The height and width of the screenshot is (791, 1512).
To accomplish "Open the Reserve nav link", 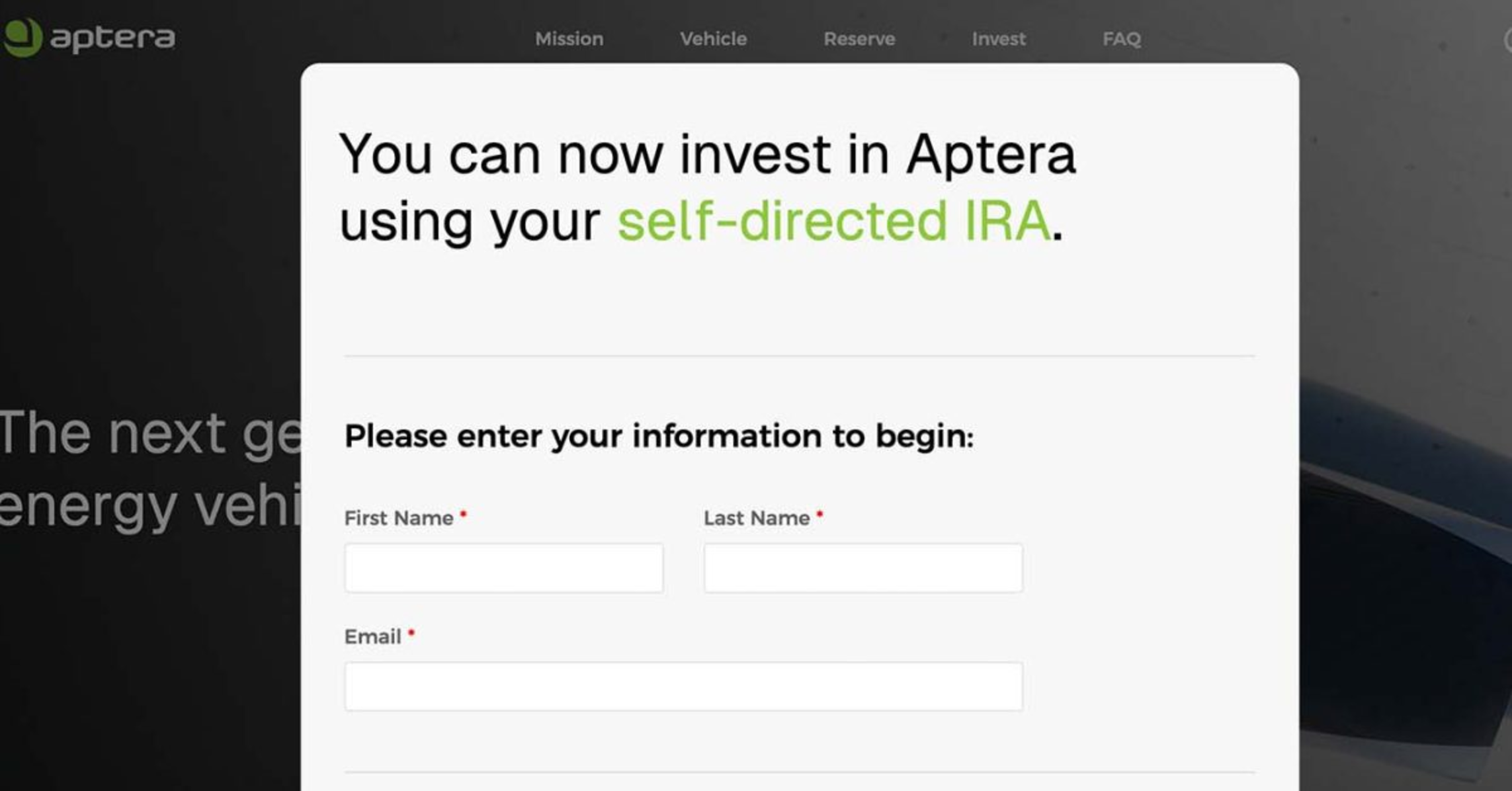I will tap(859, 39).
